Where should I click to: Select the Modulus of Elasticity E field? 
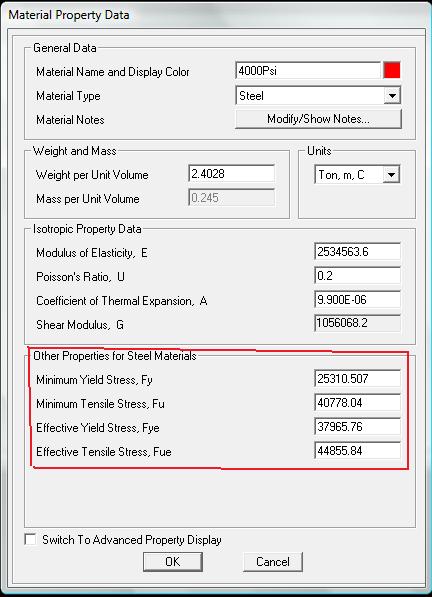357,252
